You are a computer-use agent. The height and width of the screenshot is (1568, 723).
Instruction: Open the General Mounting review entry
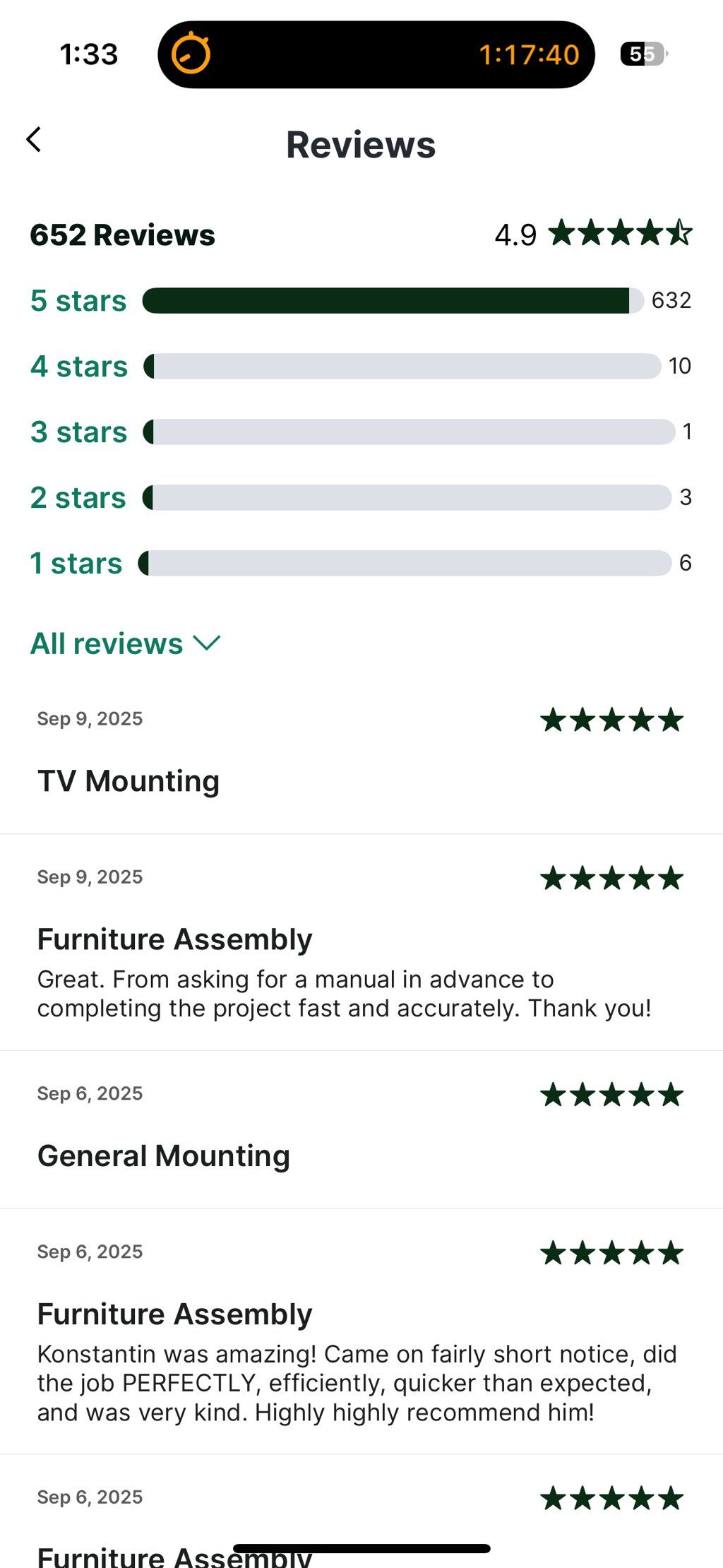(361, 1129)
